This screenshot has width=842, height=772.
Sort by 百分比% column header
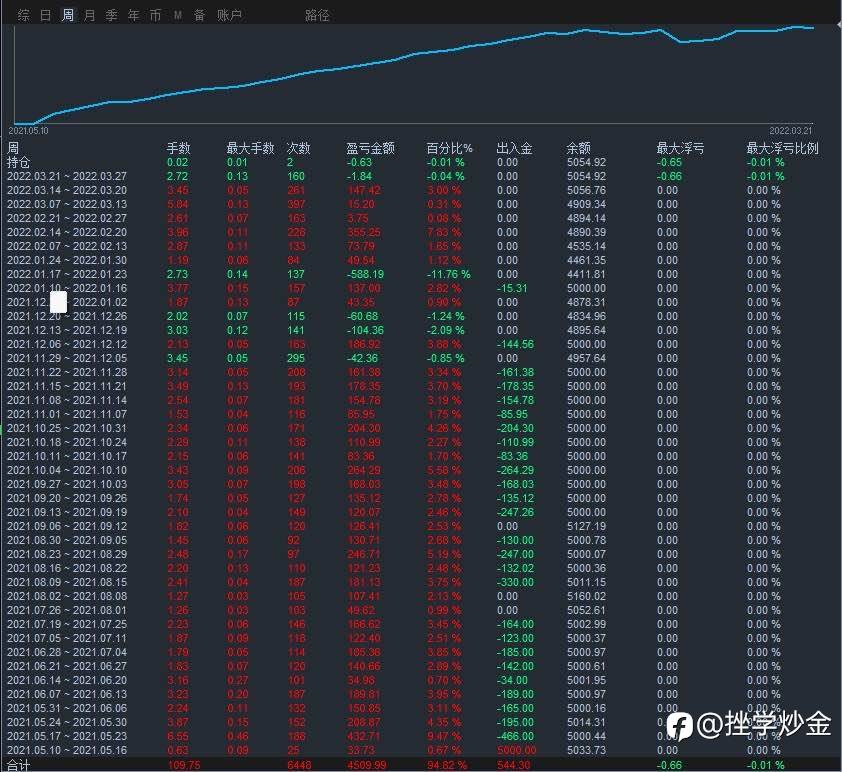point(449,148)
